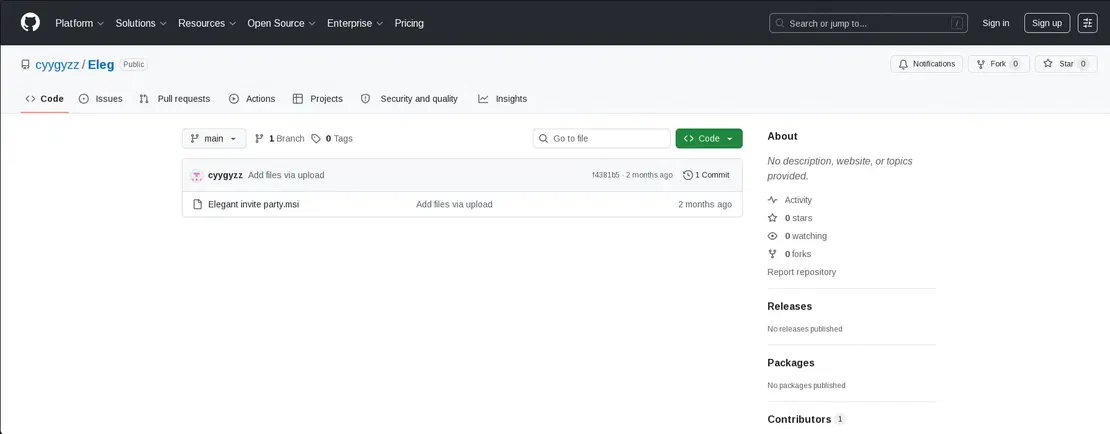Viewport: 1110px width, 434px height.
Task: Click the cyygyzz avatar in commit row
Action: (x=197, y=175)
